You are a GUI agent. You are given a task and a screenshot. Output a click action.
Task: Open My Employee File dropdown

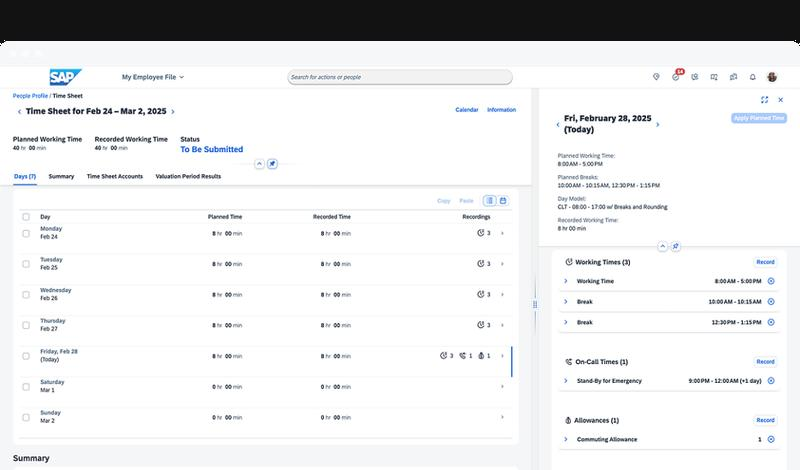click(153, 77)
